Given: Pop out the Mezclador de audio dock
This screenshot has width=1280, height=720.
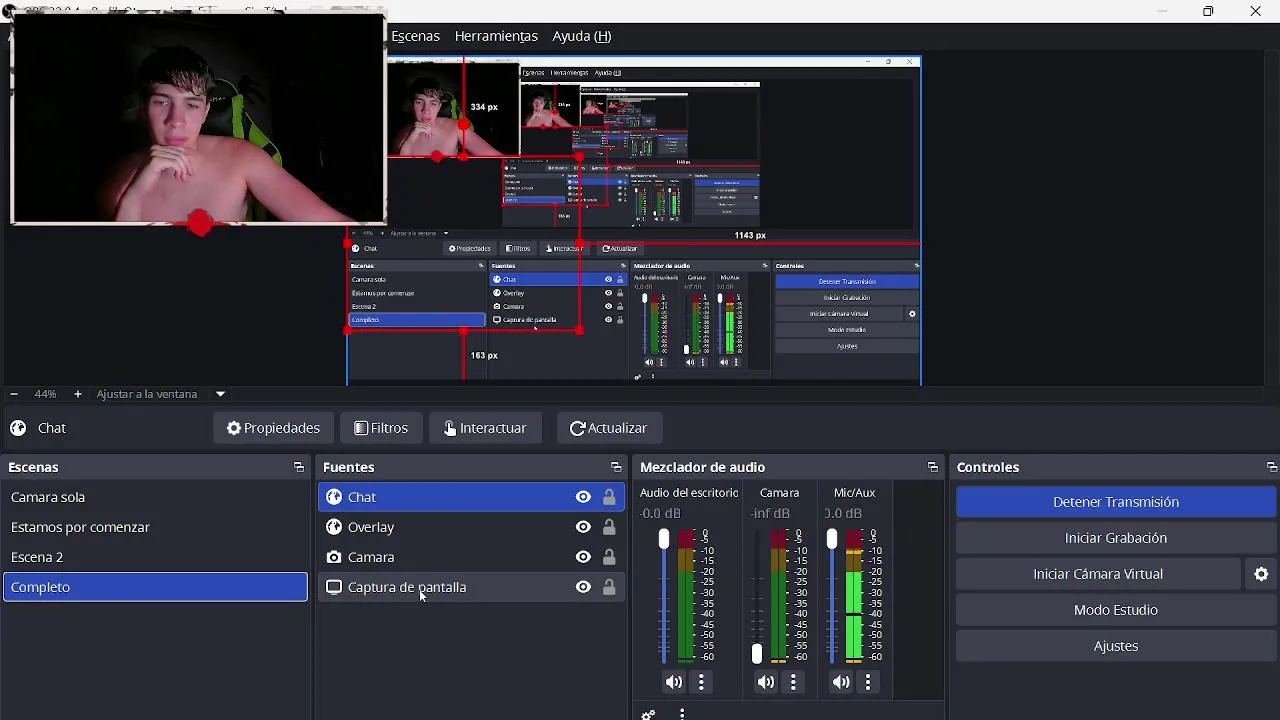Looking at the screenshot, I should click(933, 467).
